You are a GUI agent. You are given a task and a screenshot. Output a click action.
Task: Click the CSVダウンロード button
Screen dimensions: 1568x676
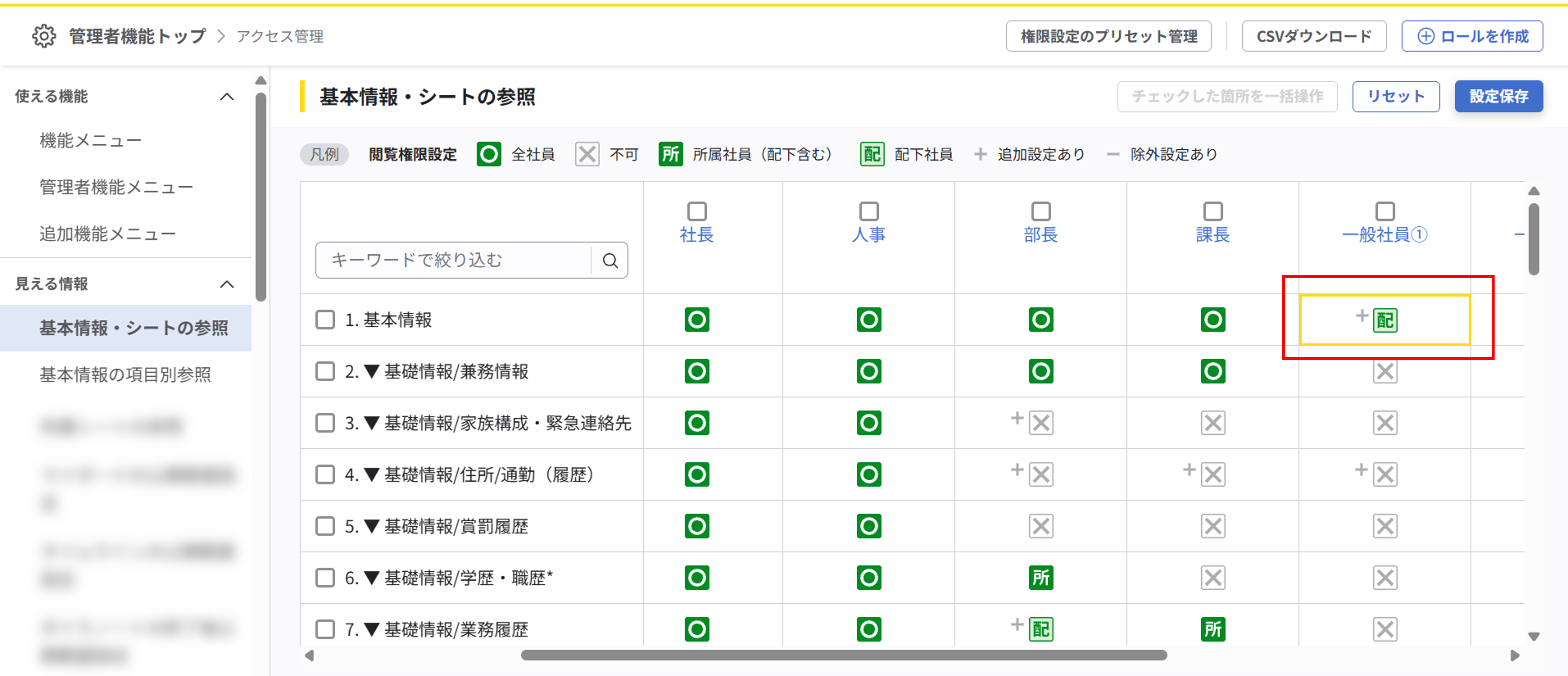tap(1314, 36)
